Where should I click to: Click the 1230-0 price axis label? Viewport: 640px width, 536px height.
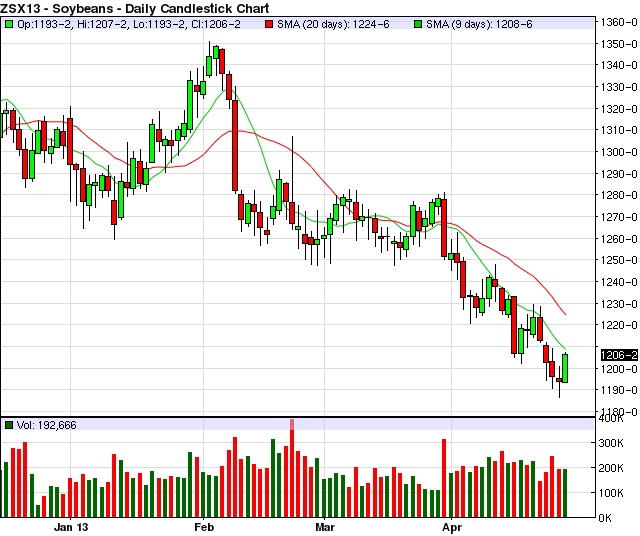click(x=619, y=304)
